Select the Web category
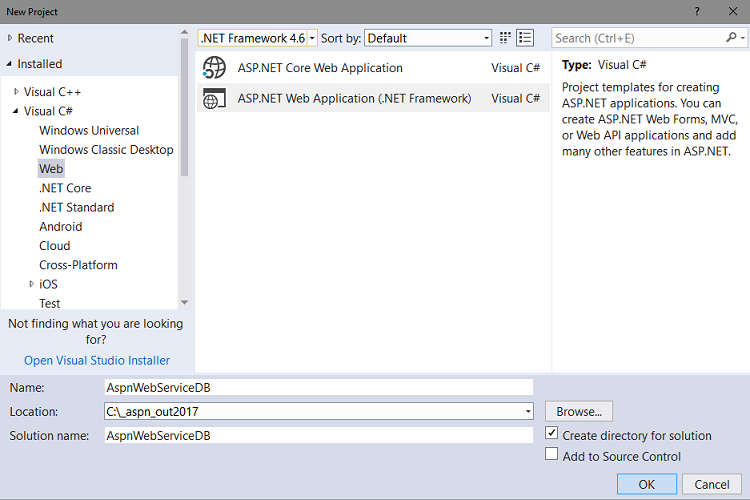Viewport: 750px width, 500px height. tap(51, 168)
